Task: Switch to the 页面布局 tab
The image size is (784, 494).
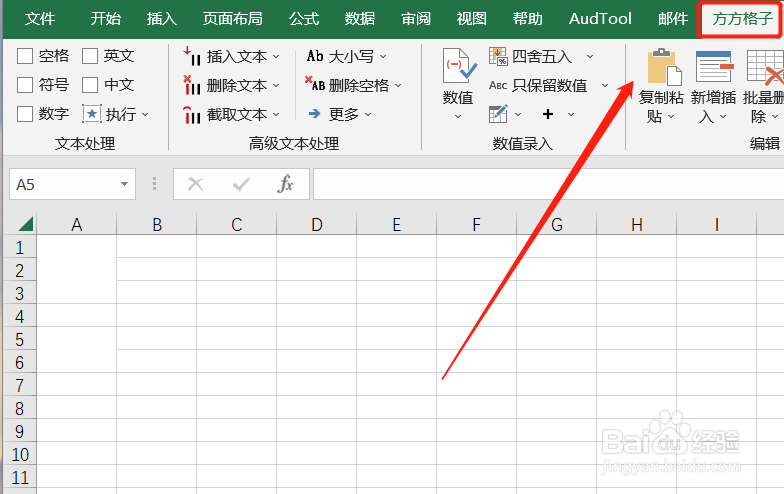Action: coord(232,18)
